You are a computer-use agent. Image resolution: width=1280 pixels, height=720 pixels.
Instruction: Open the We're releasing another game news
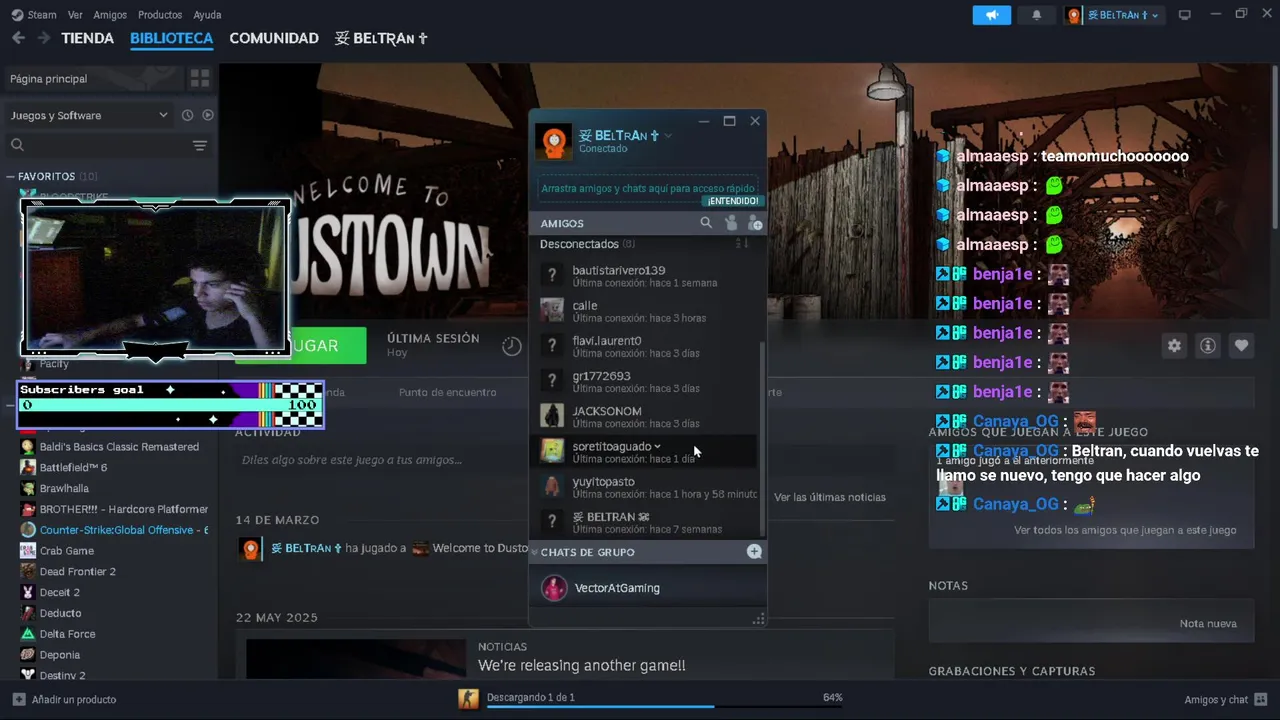coord(582,665)
